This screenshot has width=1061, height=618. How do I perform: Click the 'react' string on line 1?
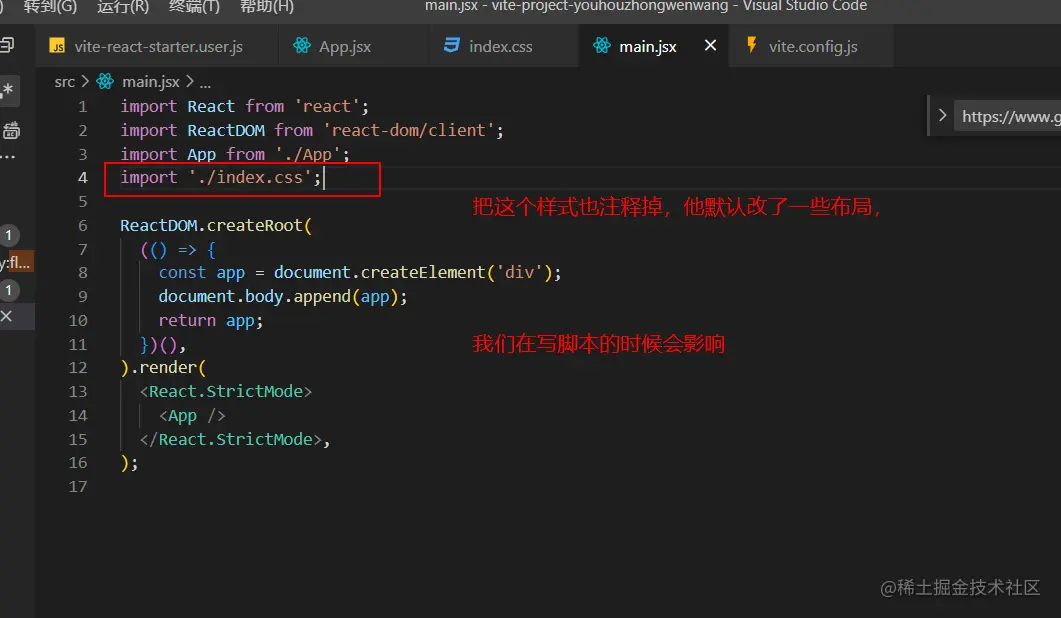click(327, 106)
